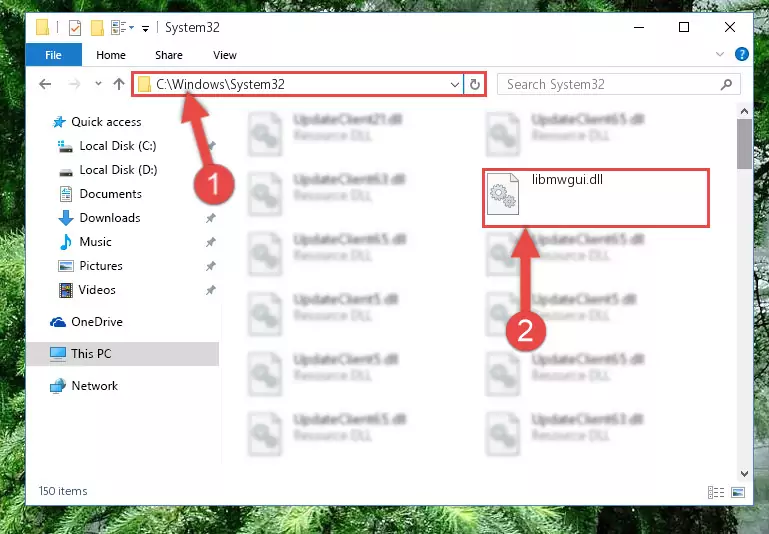Click the pin icon beside Music

click(x=210, y=242)
